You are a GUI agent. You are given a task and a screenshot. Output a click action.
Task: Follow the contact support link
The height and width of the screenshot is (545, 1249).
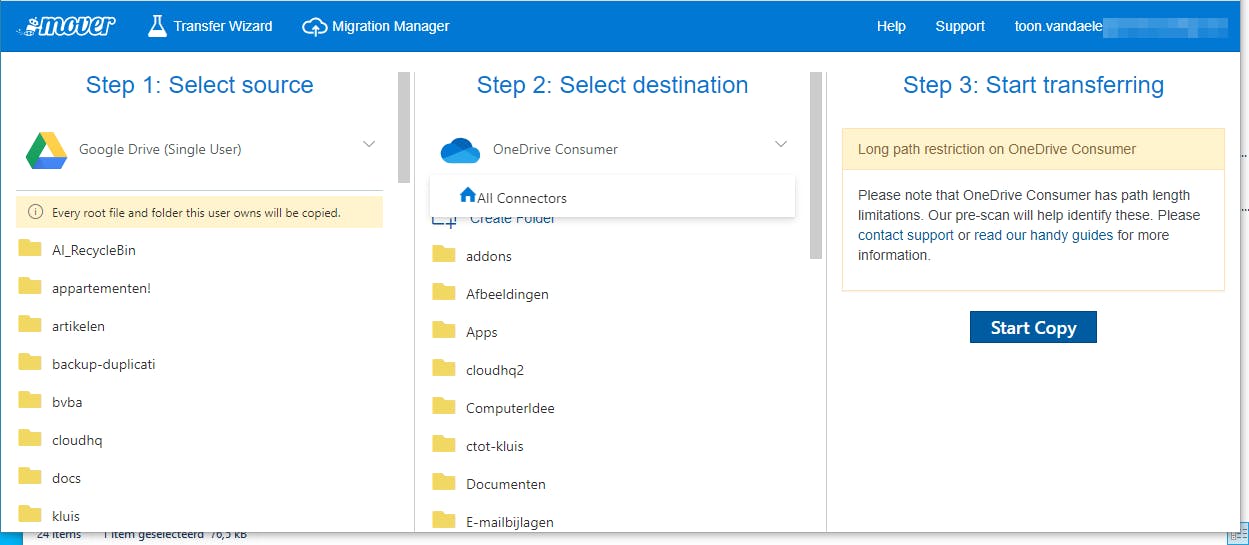[x=906, y=236]
